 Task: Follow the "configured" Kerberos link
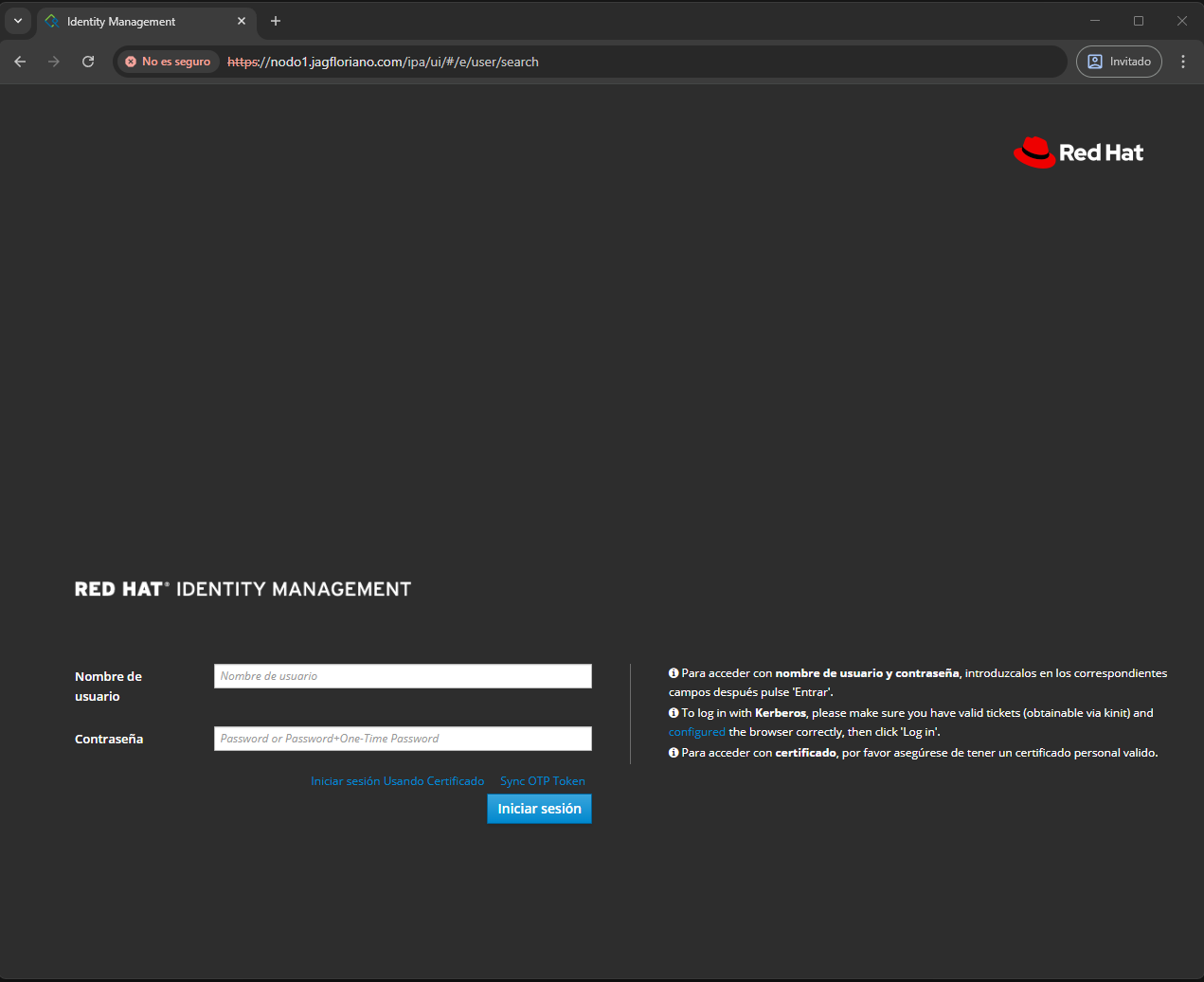pos(696,732)
